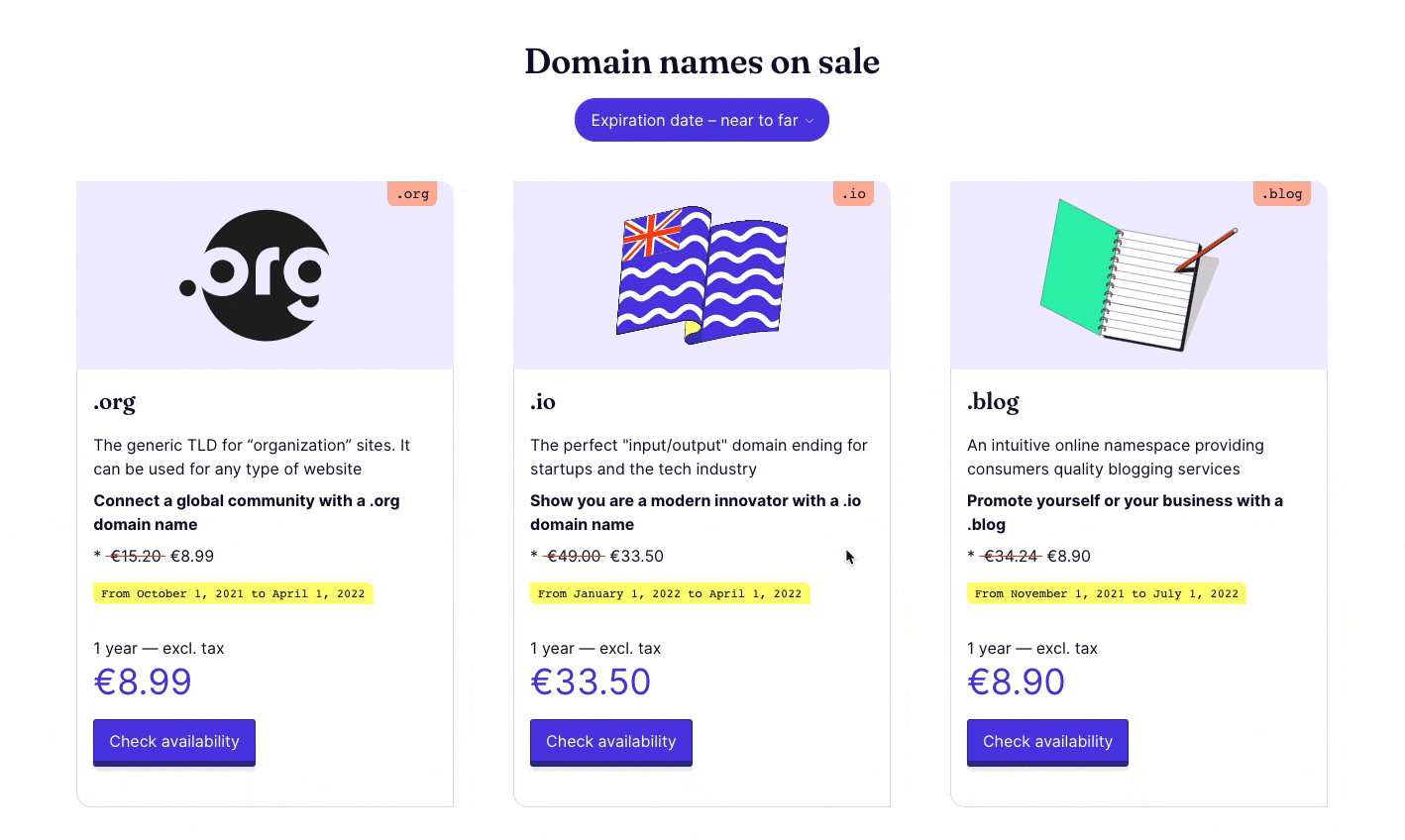This screenshot has height=840, width=1405.
Task: Click the .io card heading
Action: pyautogui.click(x=543, y=402)
